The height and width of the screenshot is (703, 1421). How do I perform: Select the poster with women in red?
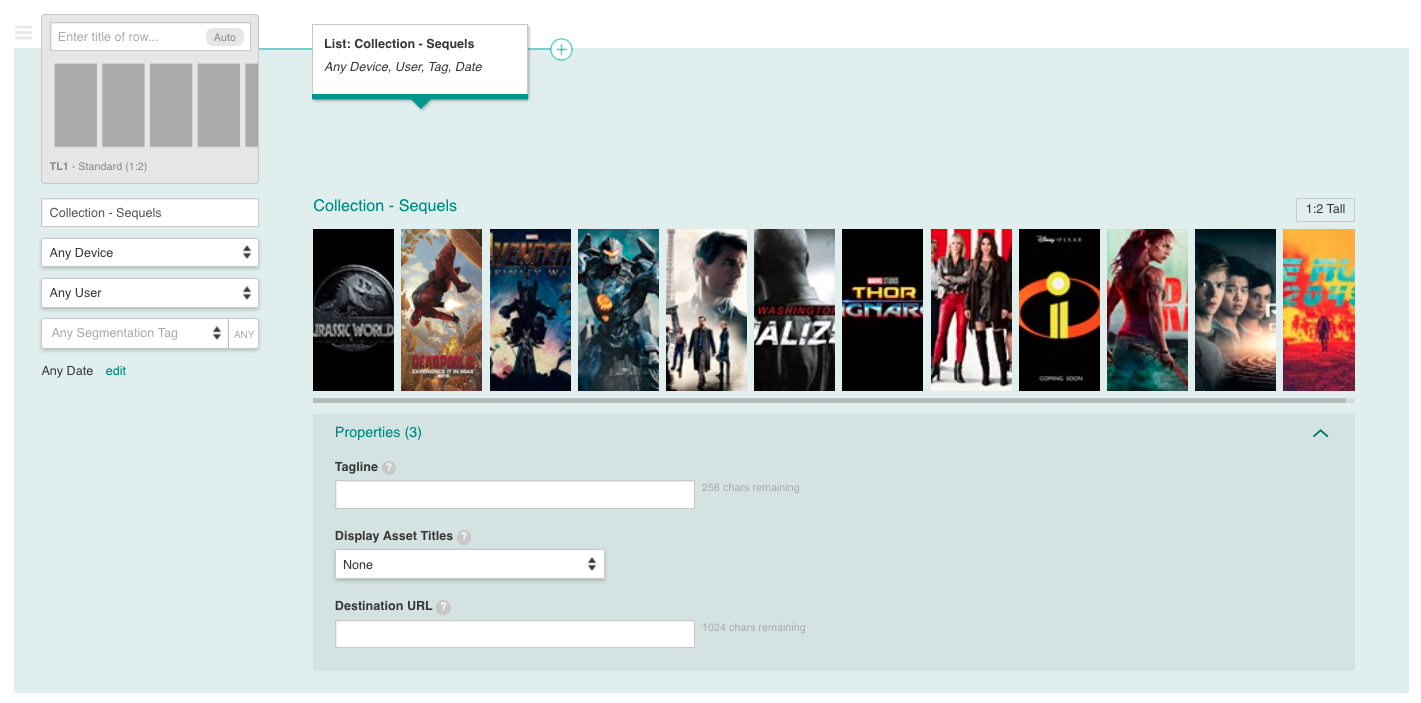971,310
